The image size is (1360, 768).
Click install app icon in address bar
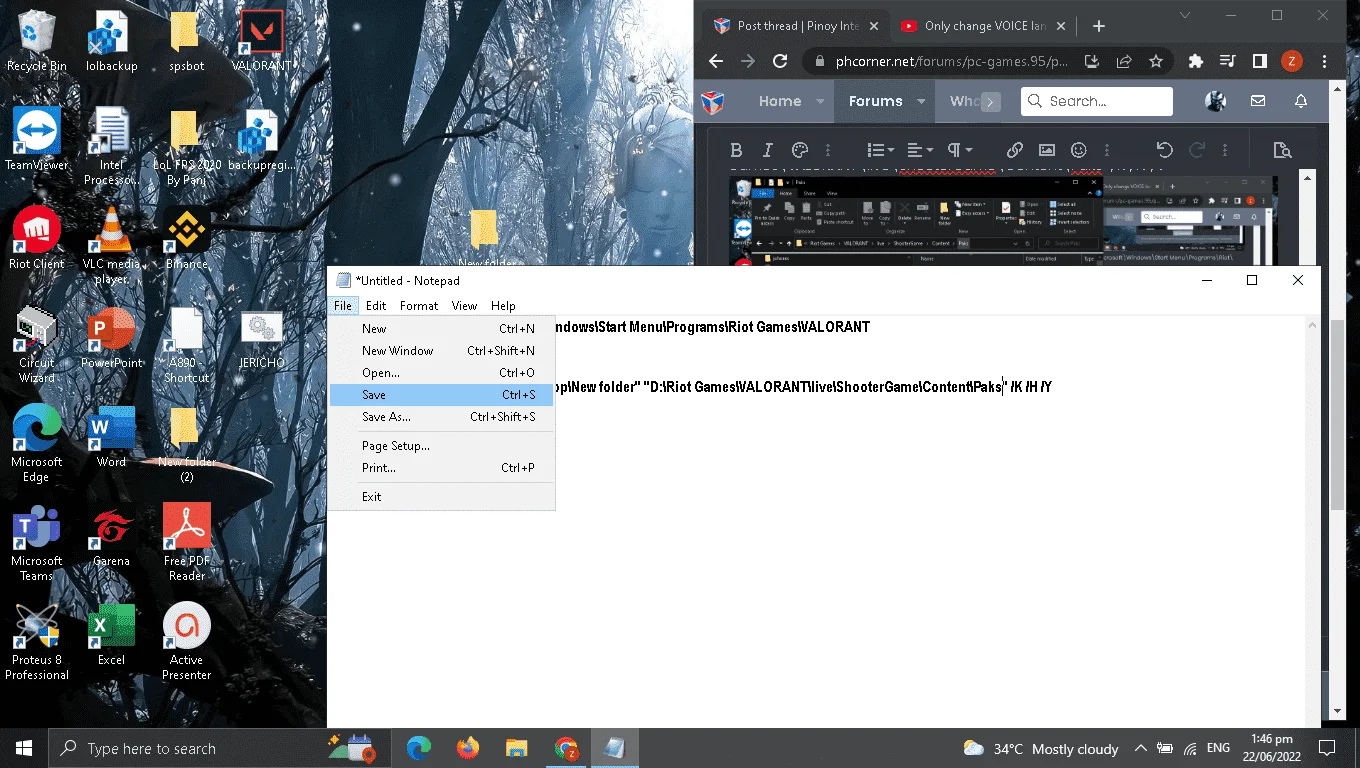click(1091, 61)
